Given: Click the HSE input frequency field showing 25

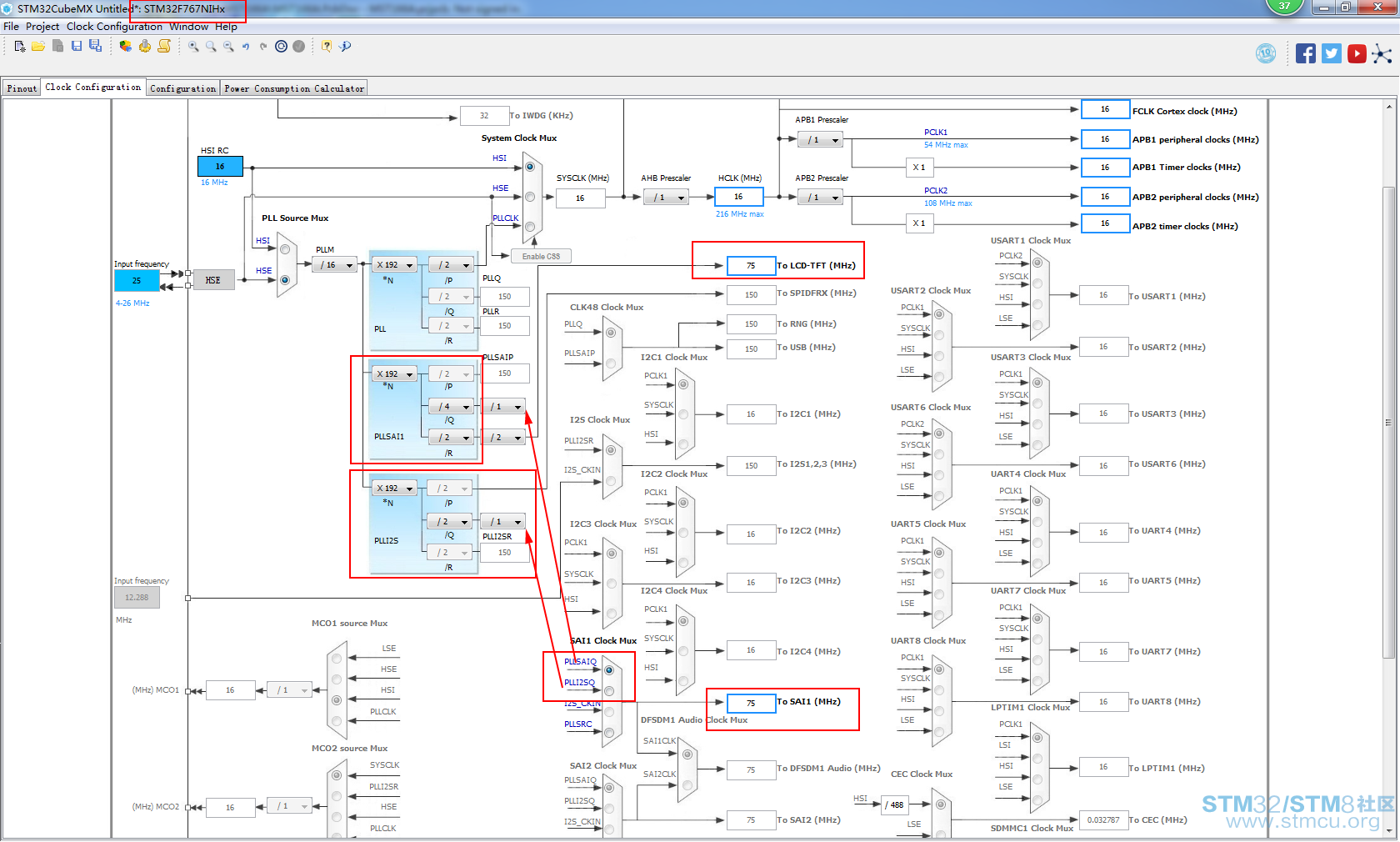Looking at the screenshot, I should (x=137, y=281).
